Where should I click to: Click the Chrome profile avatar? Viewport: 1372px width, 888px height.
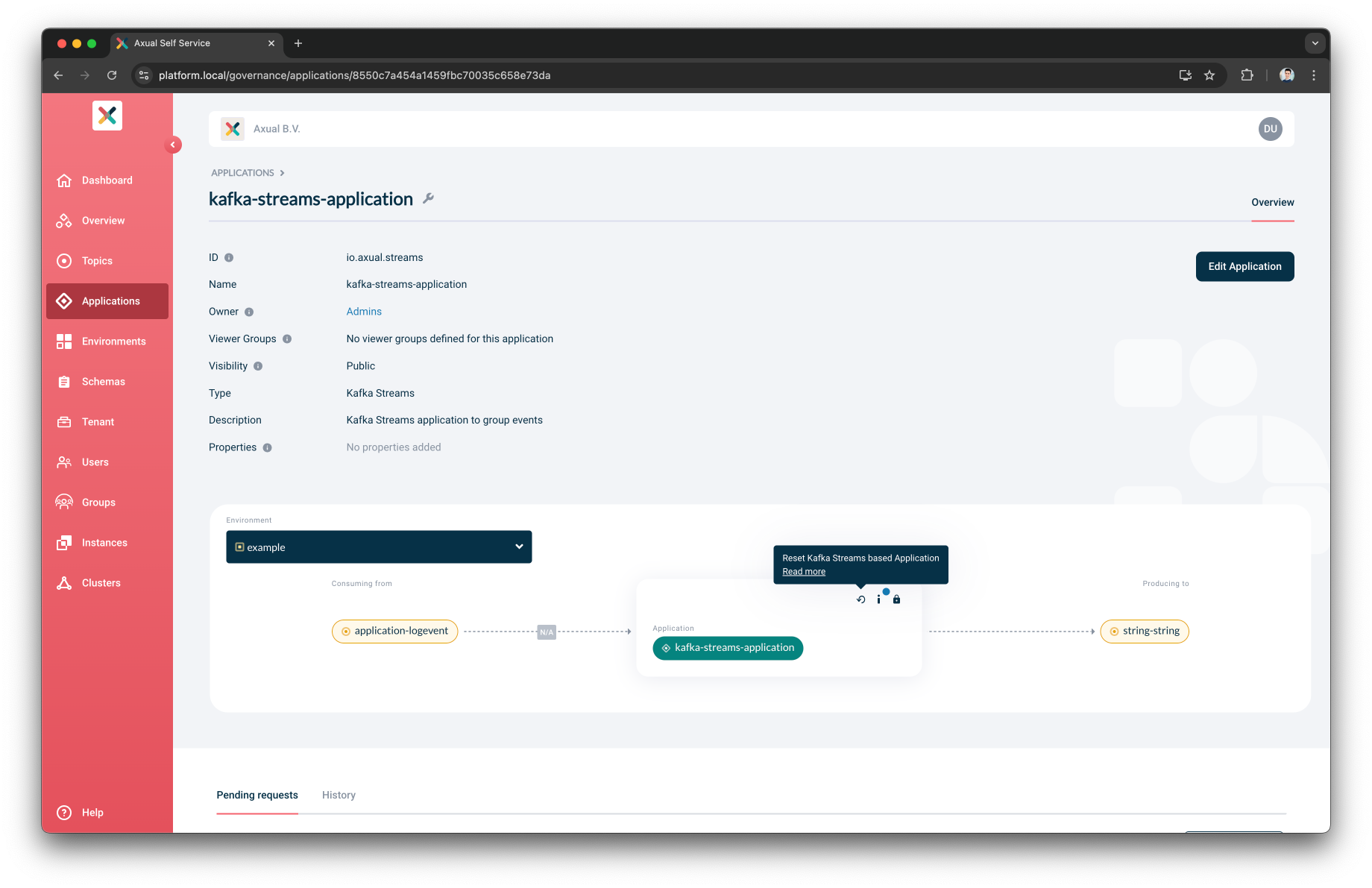click(x=1287, y=75)
